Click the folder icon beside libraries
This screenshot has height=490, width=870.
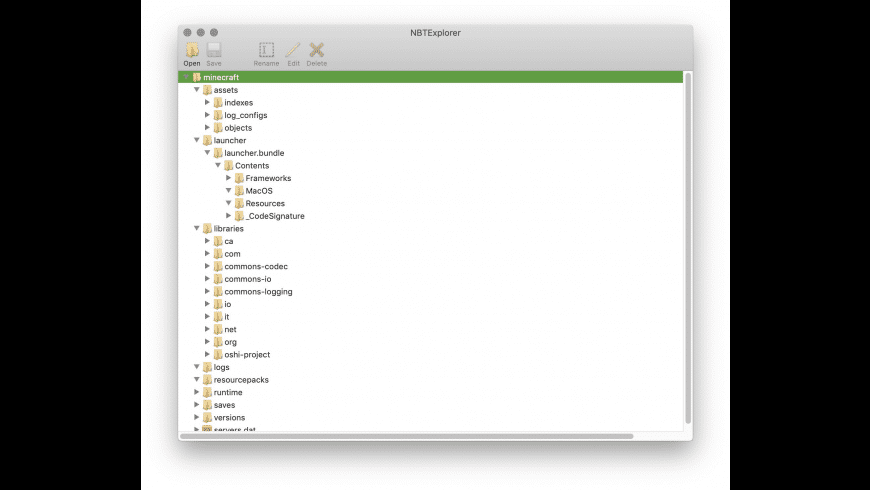(x=207, y=228)
